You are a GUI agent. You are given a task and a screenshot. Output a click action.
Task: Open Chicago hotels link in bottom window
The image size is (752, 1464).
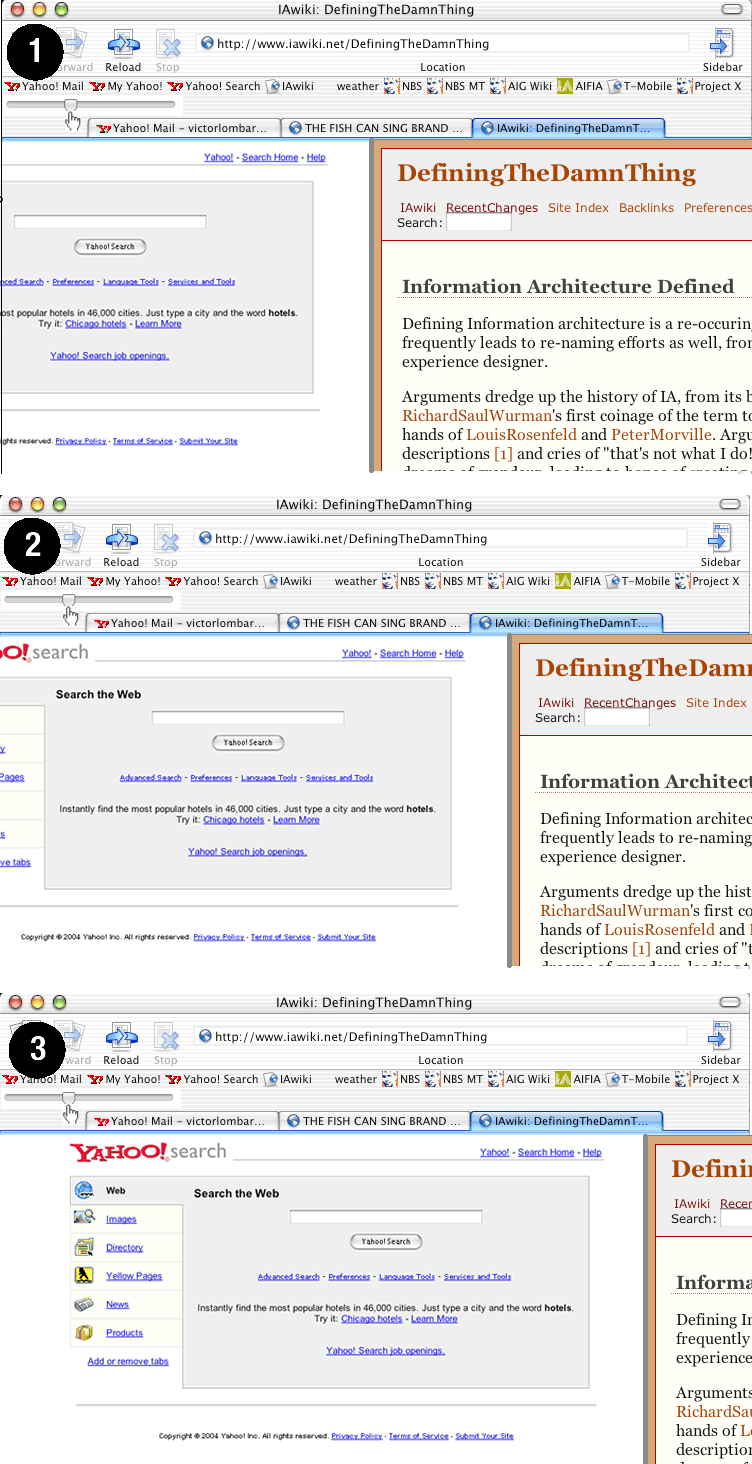point(372,1319)
